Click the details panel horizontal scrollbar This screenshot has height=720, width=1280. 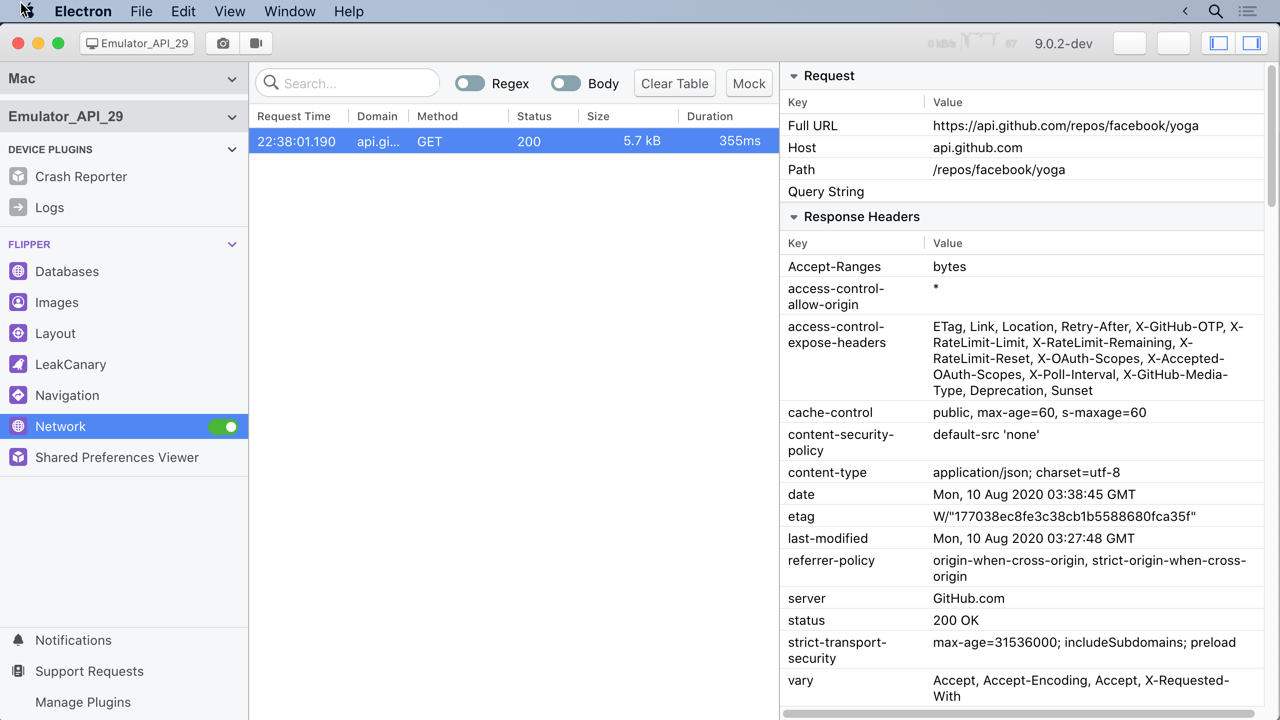[x=1019, y=714]
